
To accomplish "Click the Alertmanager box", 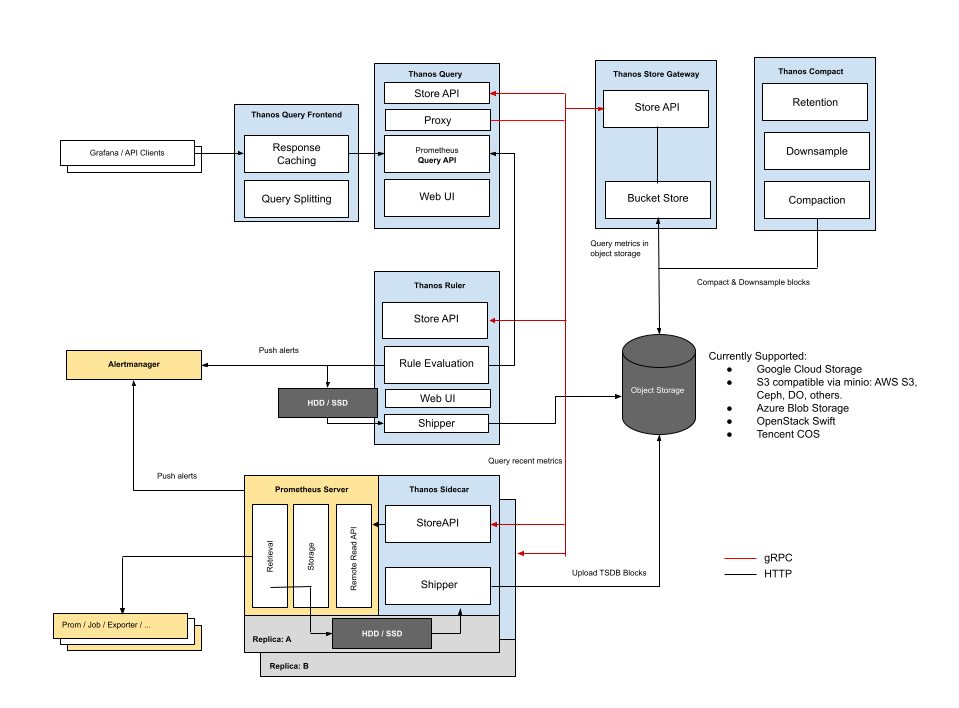I will click(x=134, y=365).
